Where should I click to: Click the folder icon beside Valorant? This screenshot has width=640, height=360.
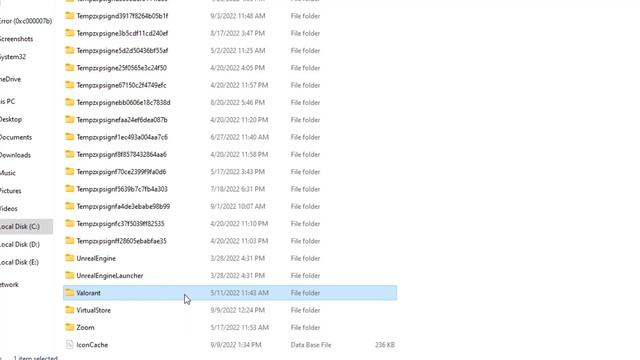click(x=70, y=293)
